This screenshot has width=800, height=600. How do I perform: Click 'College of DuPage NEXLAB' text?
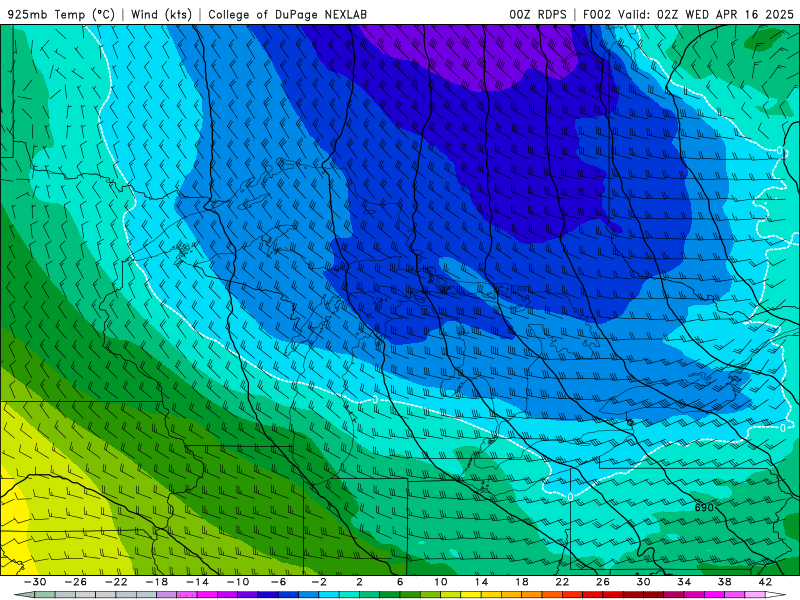[x=287, y=14]
